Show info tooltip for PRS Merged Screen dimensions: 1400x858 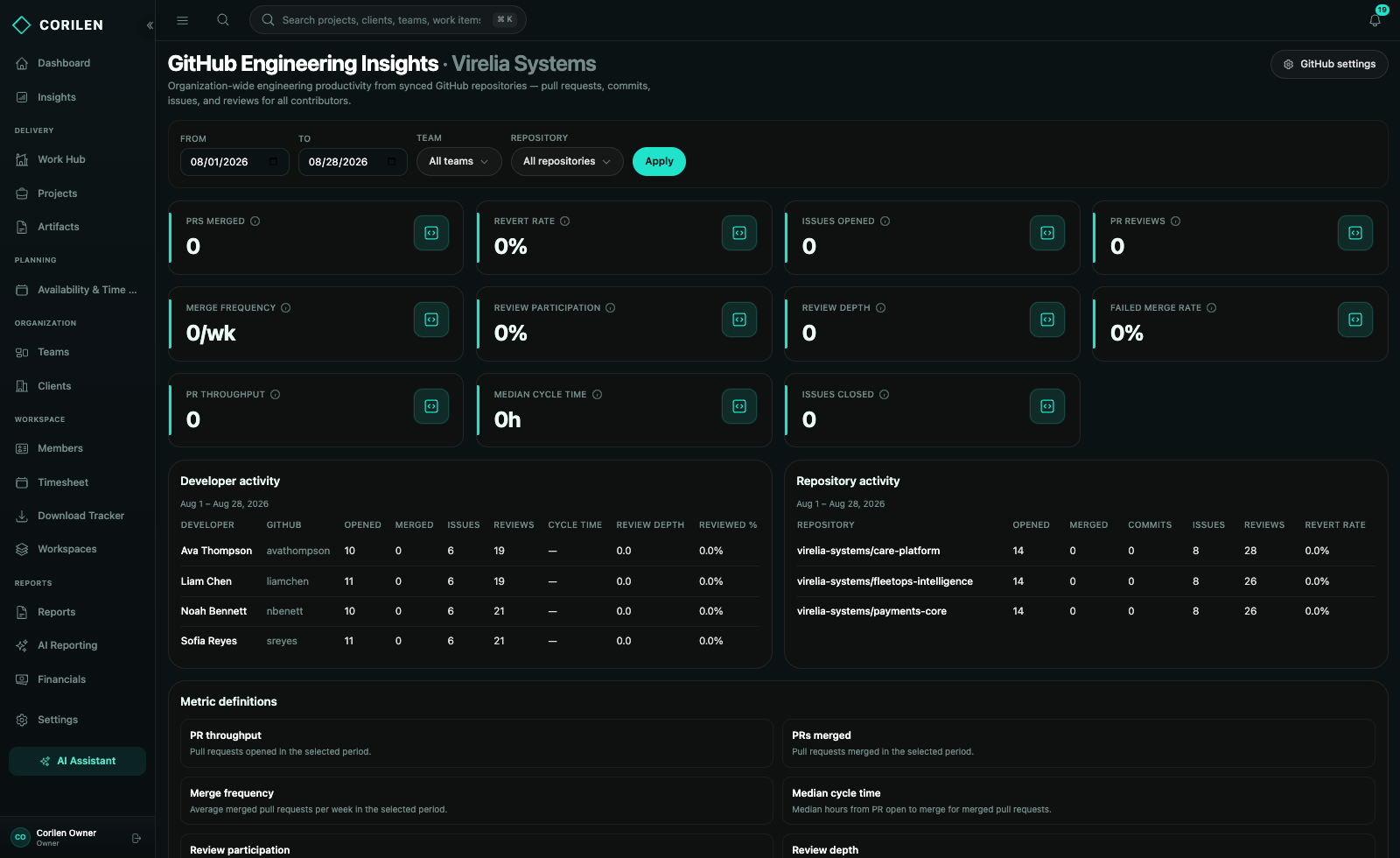[x=255, y=222]
